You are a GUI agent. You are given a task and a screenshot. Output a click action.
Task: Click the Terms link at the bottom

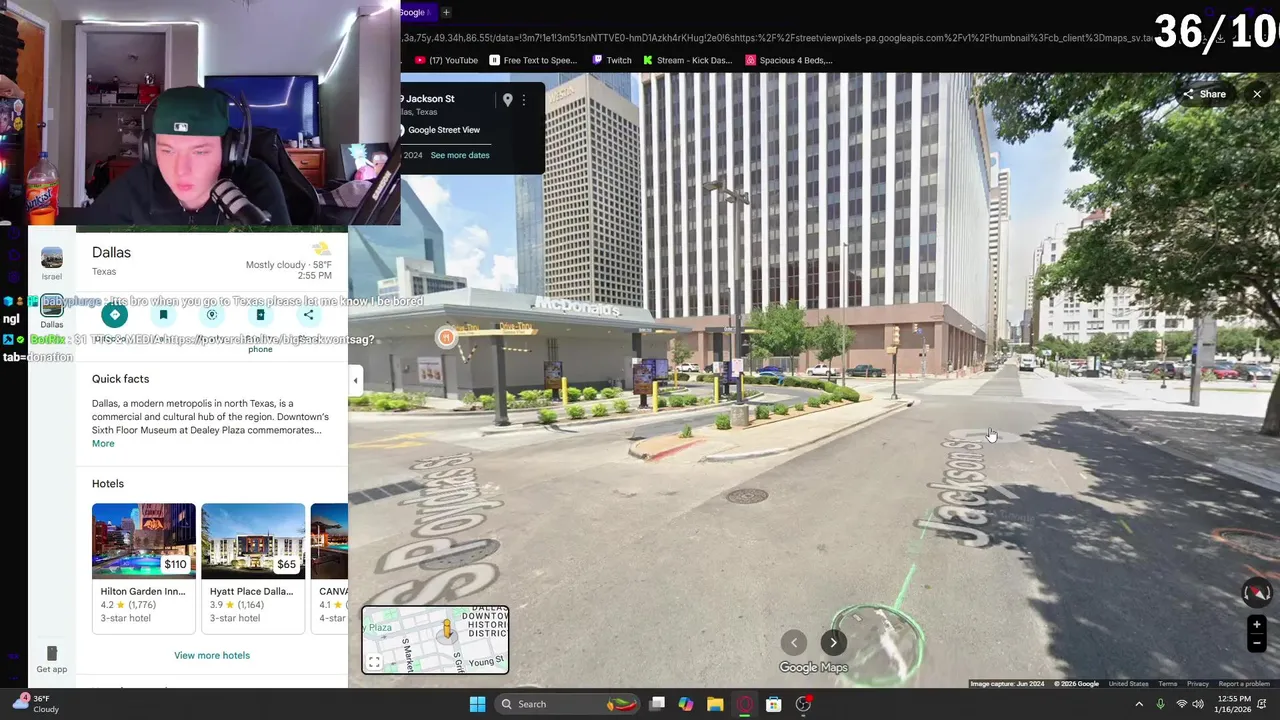pyautogui.click(x=1168, y=684)
